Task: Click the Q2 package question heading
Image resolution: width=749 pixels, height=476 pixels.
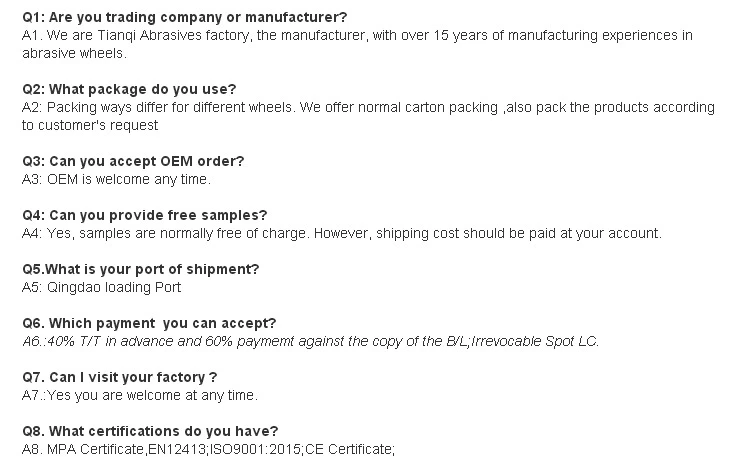Action: tap(129, 89)
